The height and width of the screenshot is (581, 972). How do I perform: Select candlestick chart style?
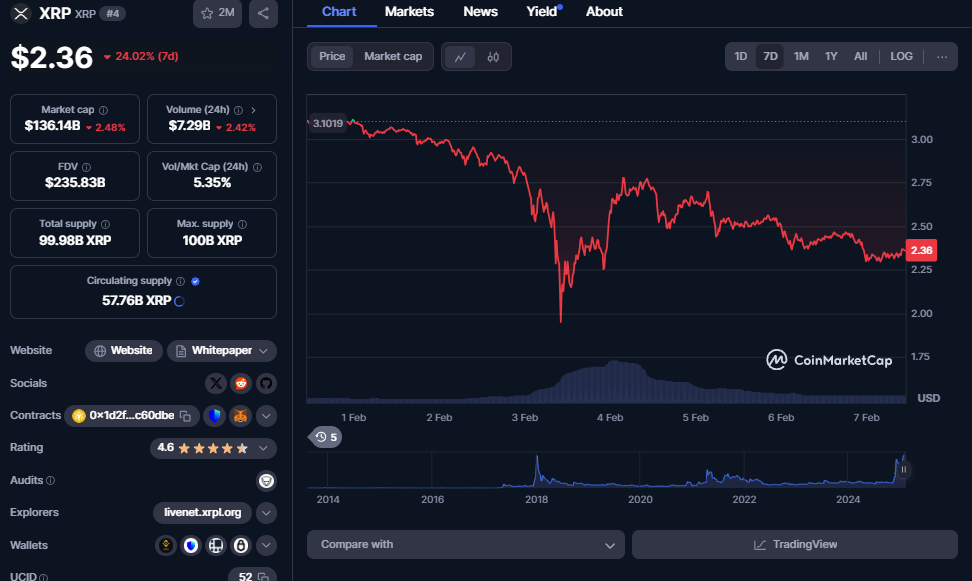pyautogui.click(x=493, y=57)
